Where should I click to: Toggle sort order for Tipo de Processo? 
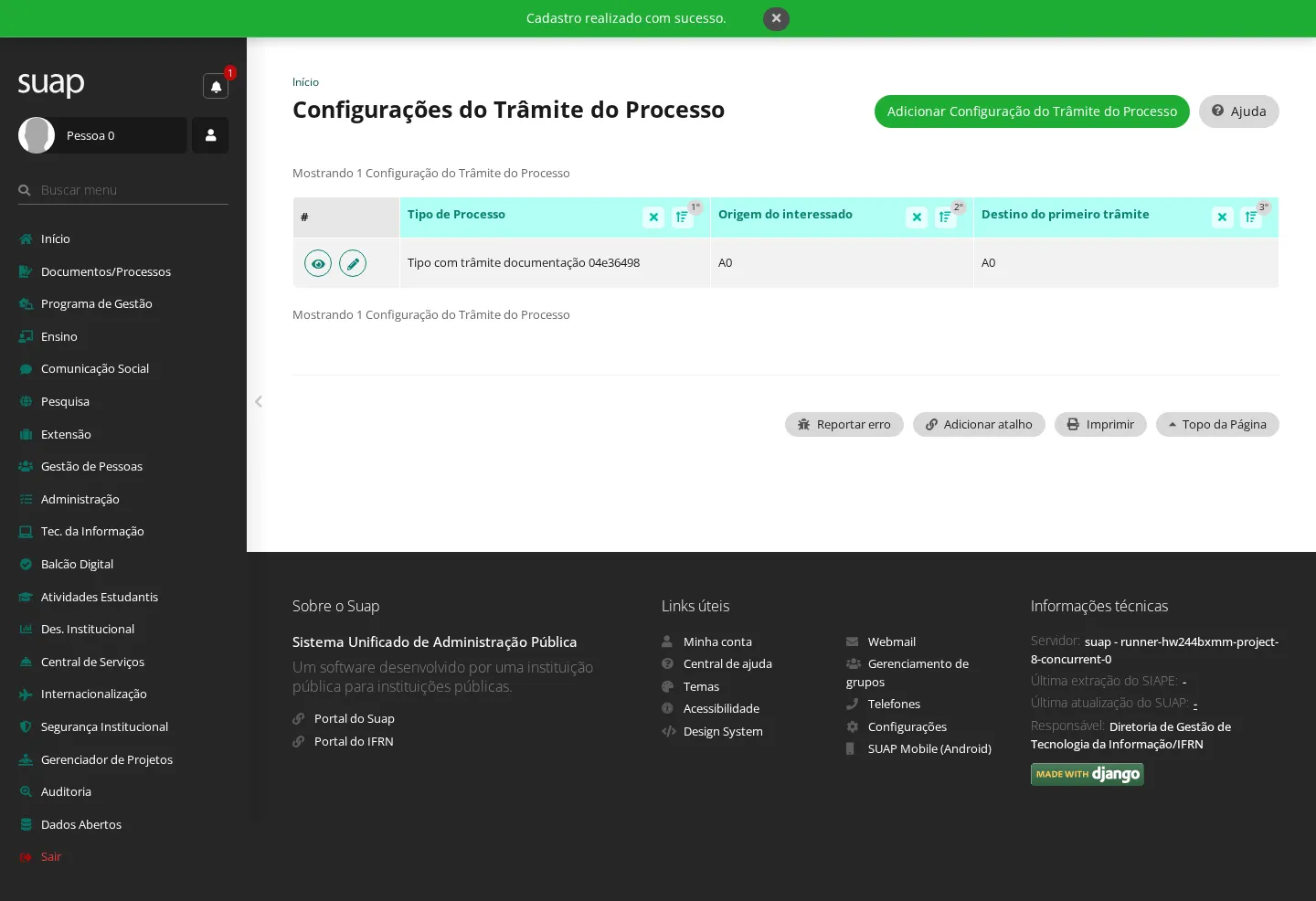[x=682, y=217]
